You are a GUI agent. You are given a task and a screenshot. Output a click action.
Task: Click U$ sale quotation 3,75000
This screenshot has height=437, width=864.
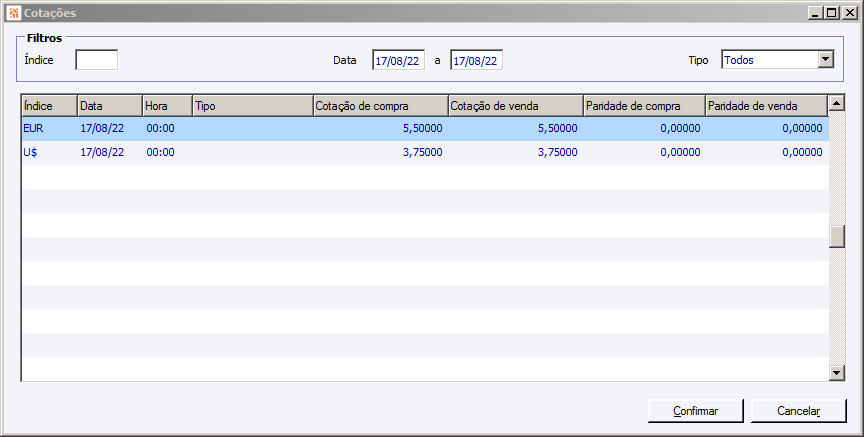coord(558,153)
